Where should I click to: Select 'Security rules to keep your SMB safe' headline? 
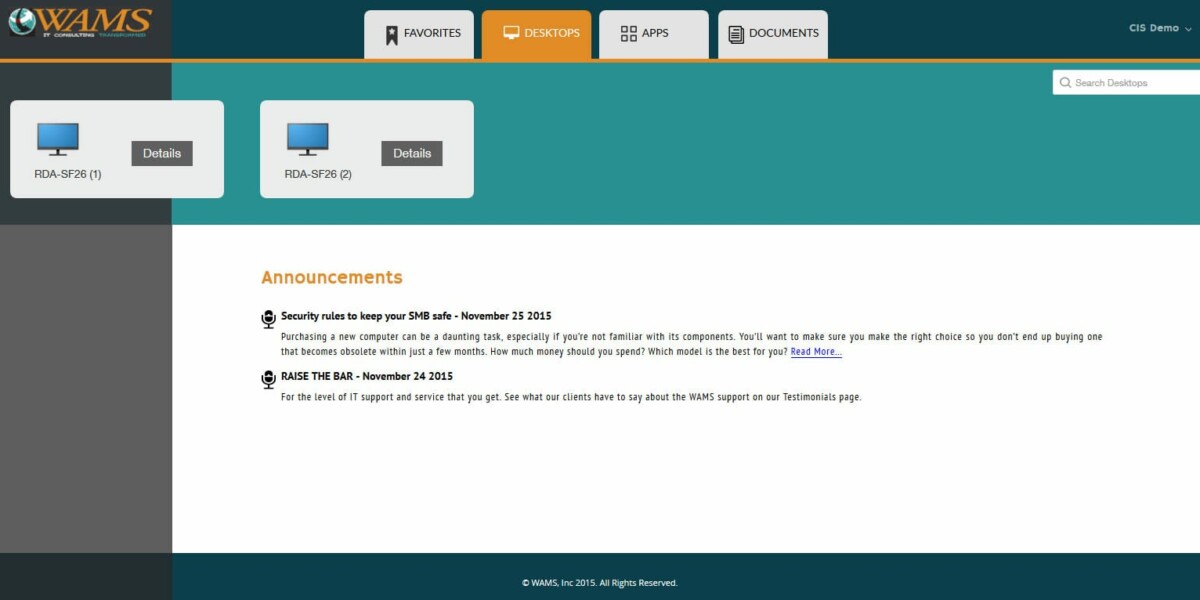coord(416,316)
